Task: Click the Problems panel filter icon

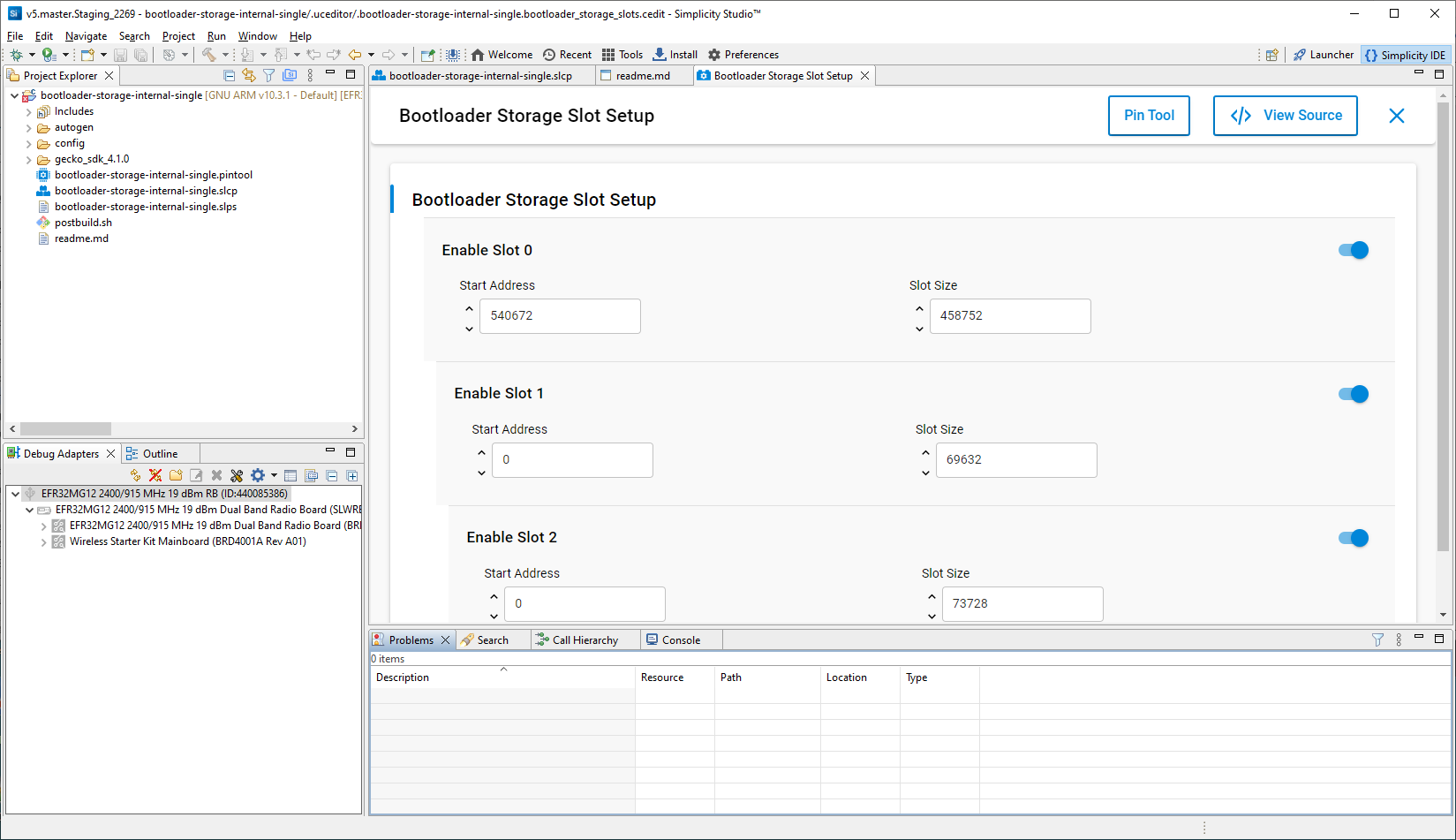Action: pyautogui.click(x=1377, y=640)
